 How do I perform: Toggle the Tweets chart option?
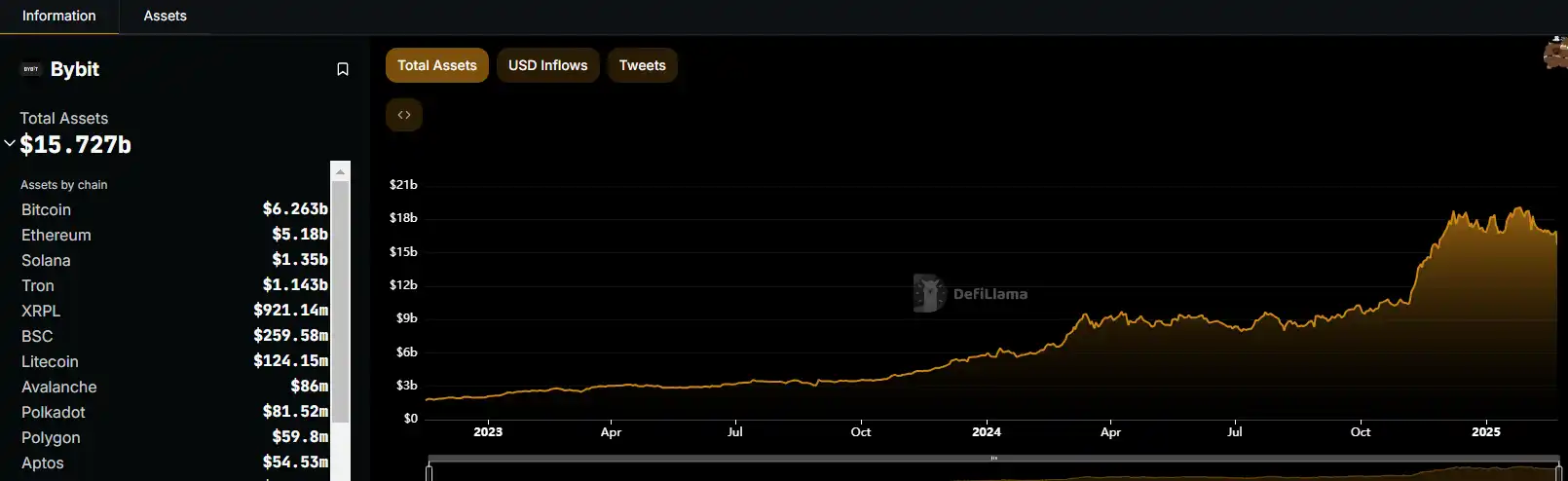(x=642, y=65)
